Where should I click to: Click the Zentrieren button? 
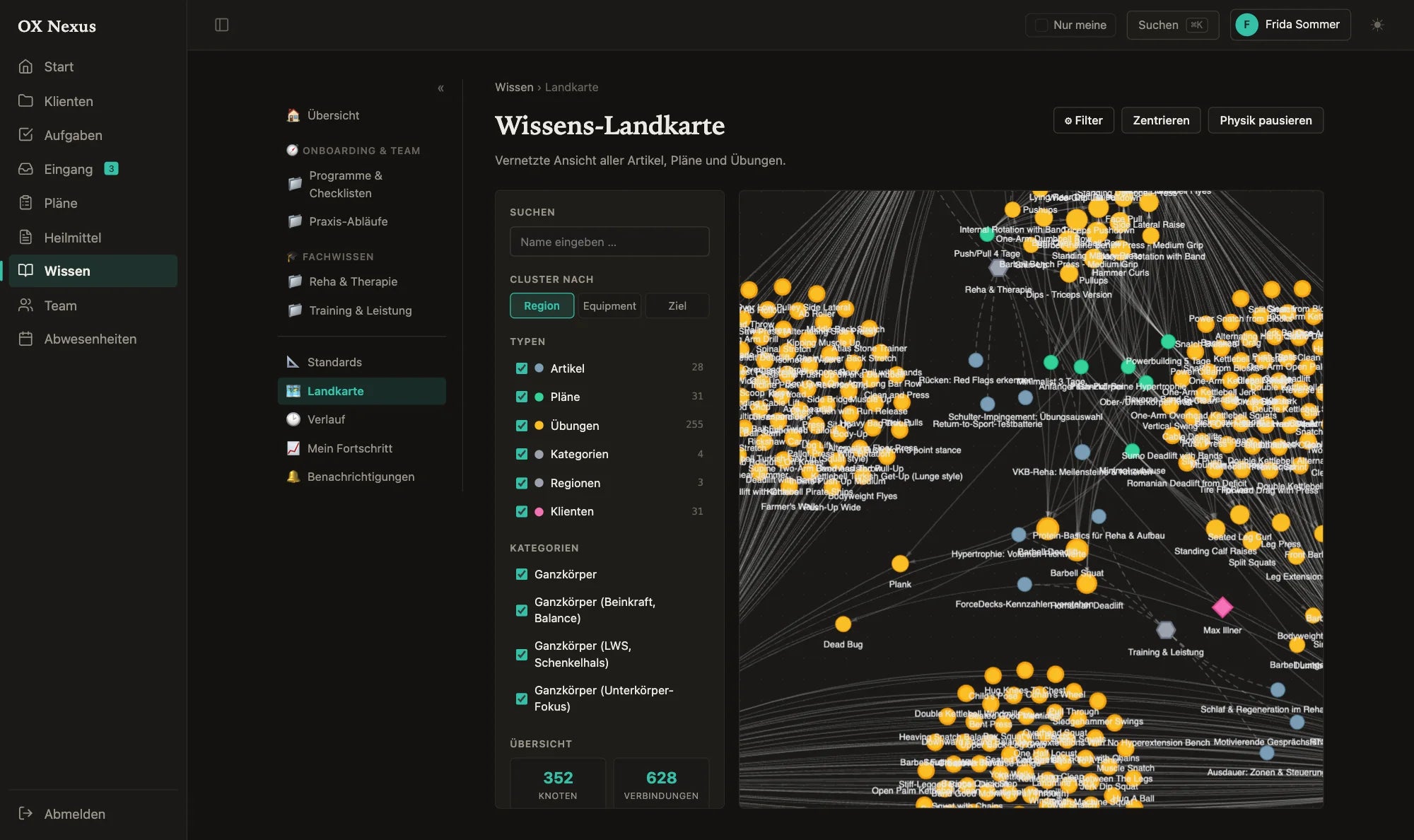[x=1161, y=120]
